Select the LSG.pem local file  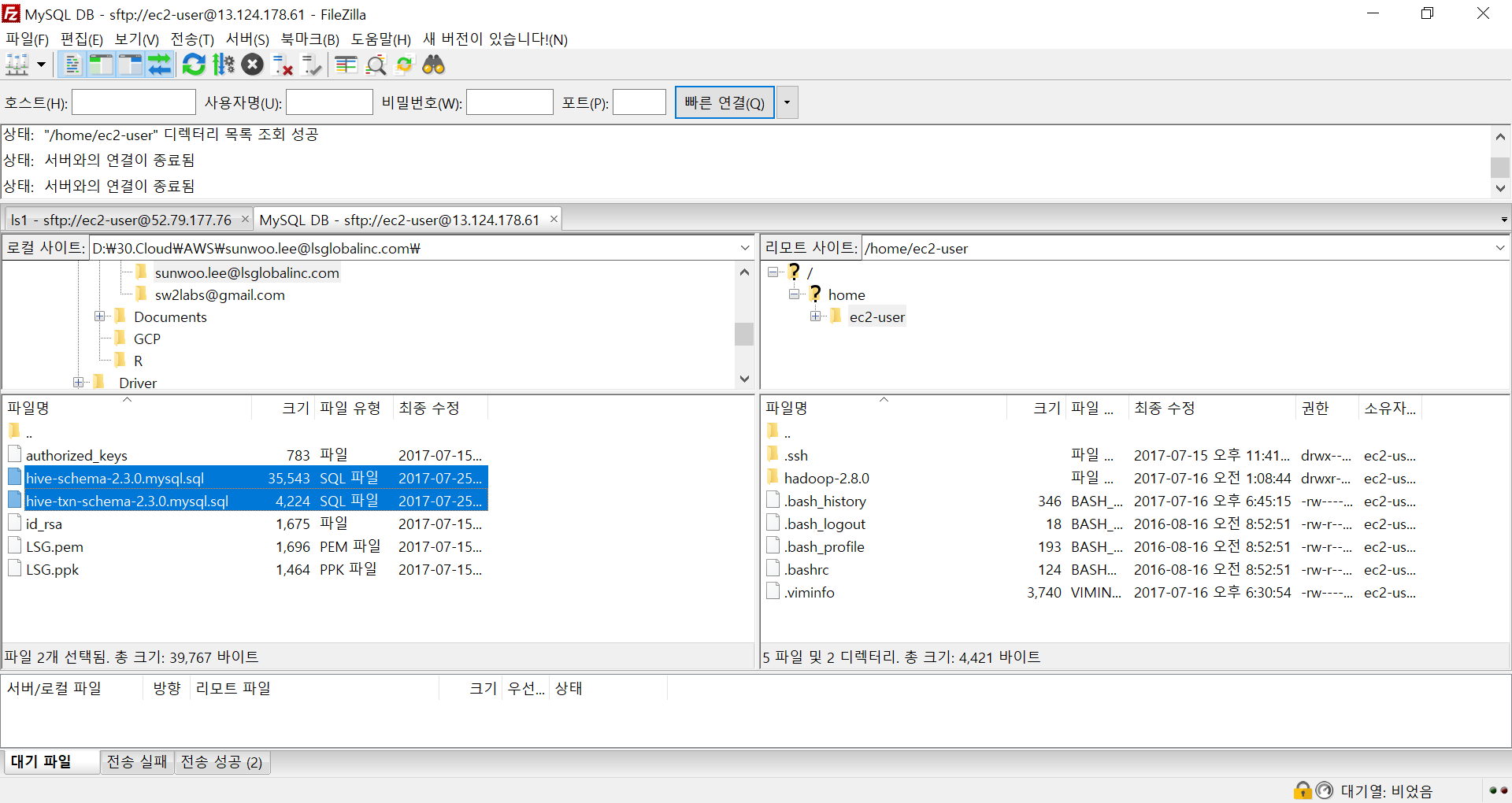click(244, 546)
